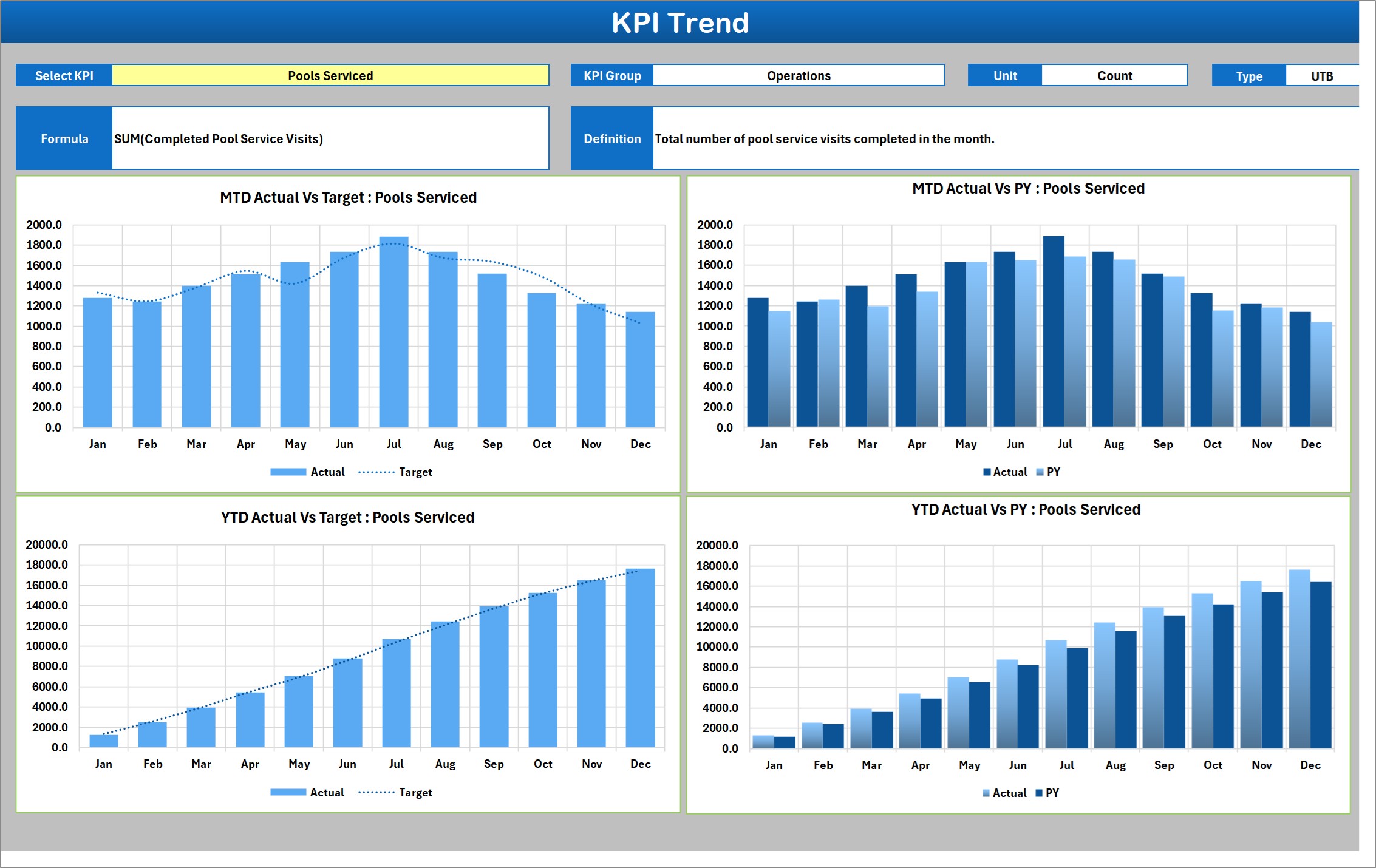This screenshot has height=868, width=1376.
Task: Click the light Aug Actual bar in YTD PY chart
Action: point(1105,685)
